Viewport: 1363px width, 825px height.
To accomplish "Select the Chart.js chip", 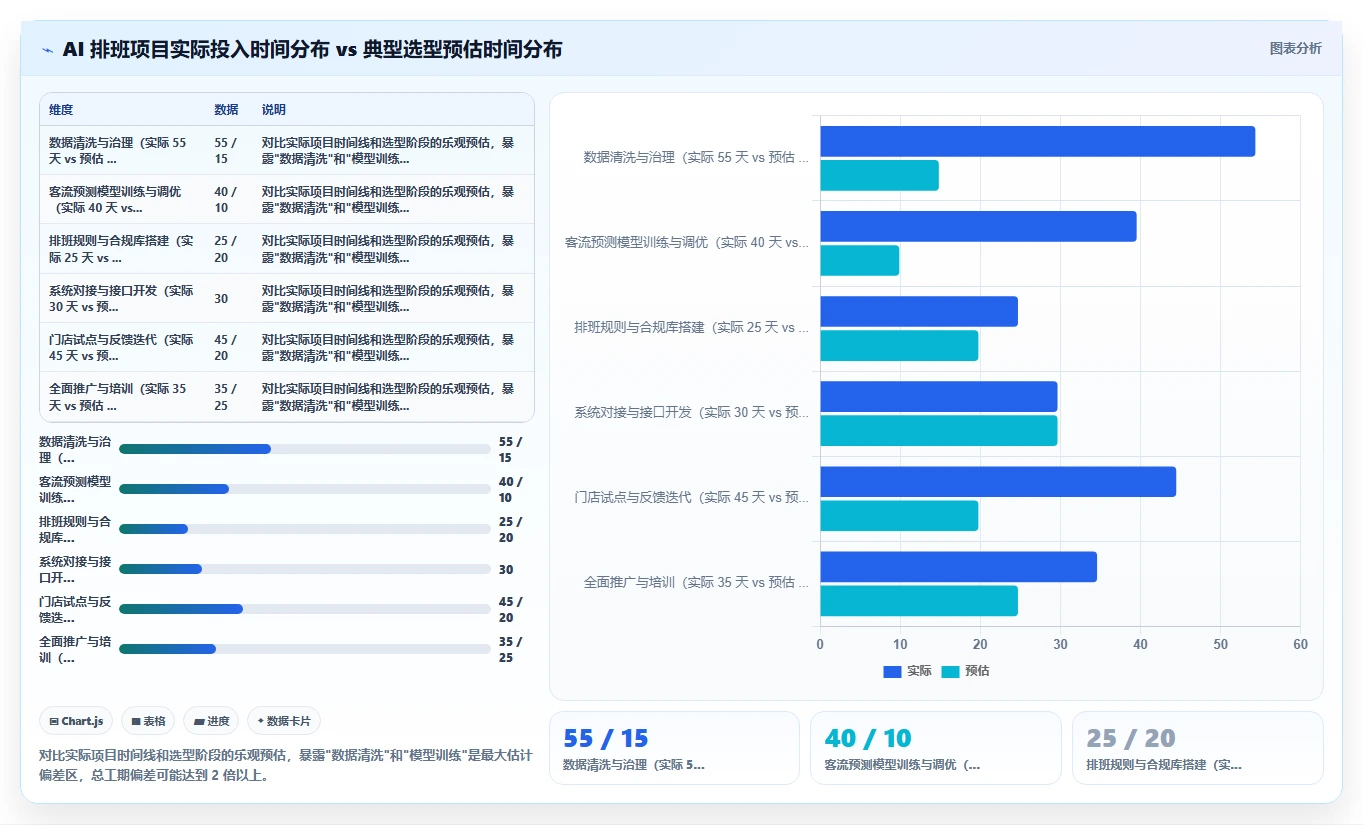I will click(76, 721).
